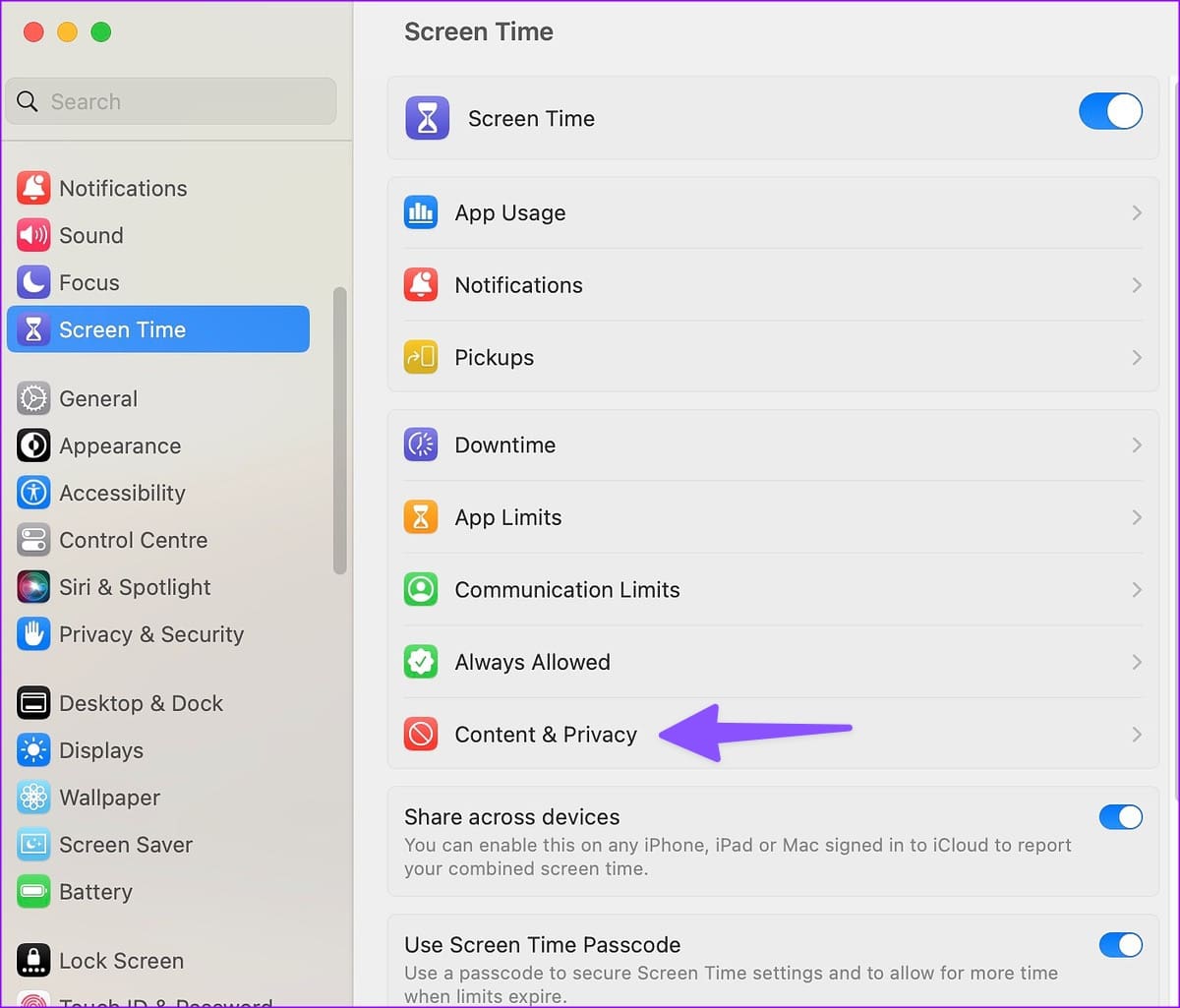Open App Limits settings label
This screenshot has height=1008, width=1180.
click(x=508, y=517)
